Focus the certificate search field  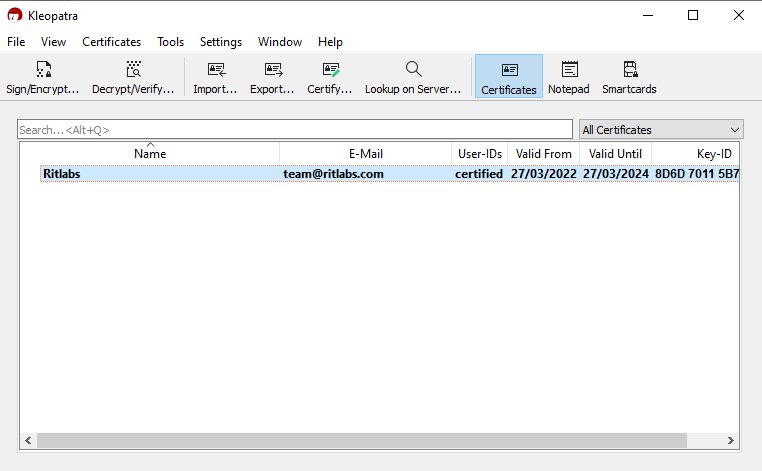pos(295,130)
